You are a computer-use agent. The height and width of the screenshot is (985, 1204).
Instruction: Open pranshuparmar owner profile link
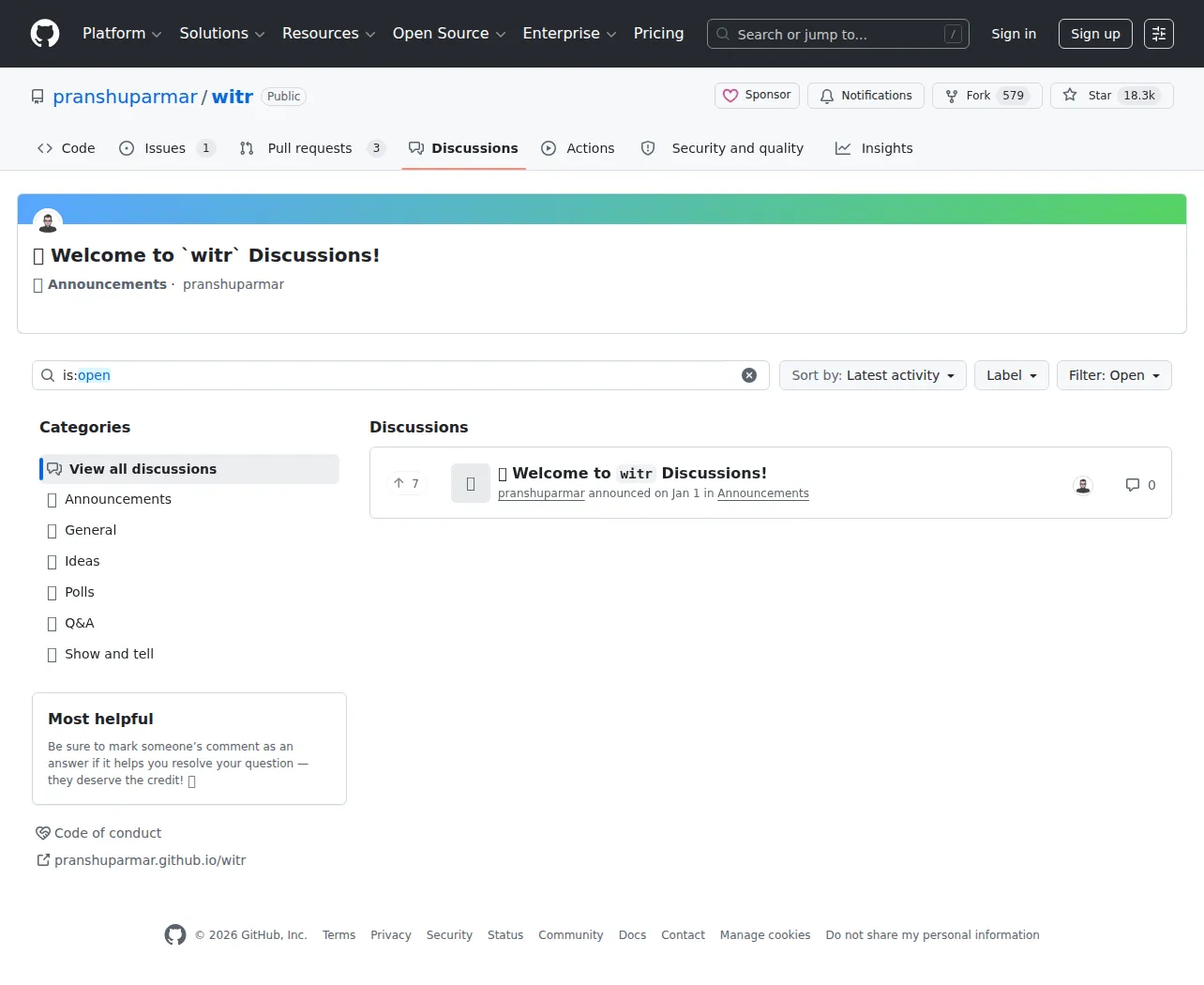[x=125, y=97]
